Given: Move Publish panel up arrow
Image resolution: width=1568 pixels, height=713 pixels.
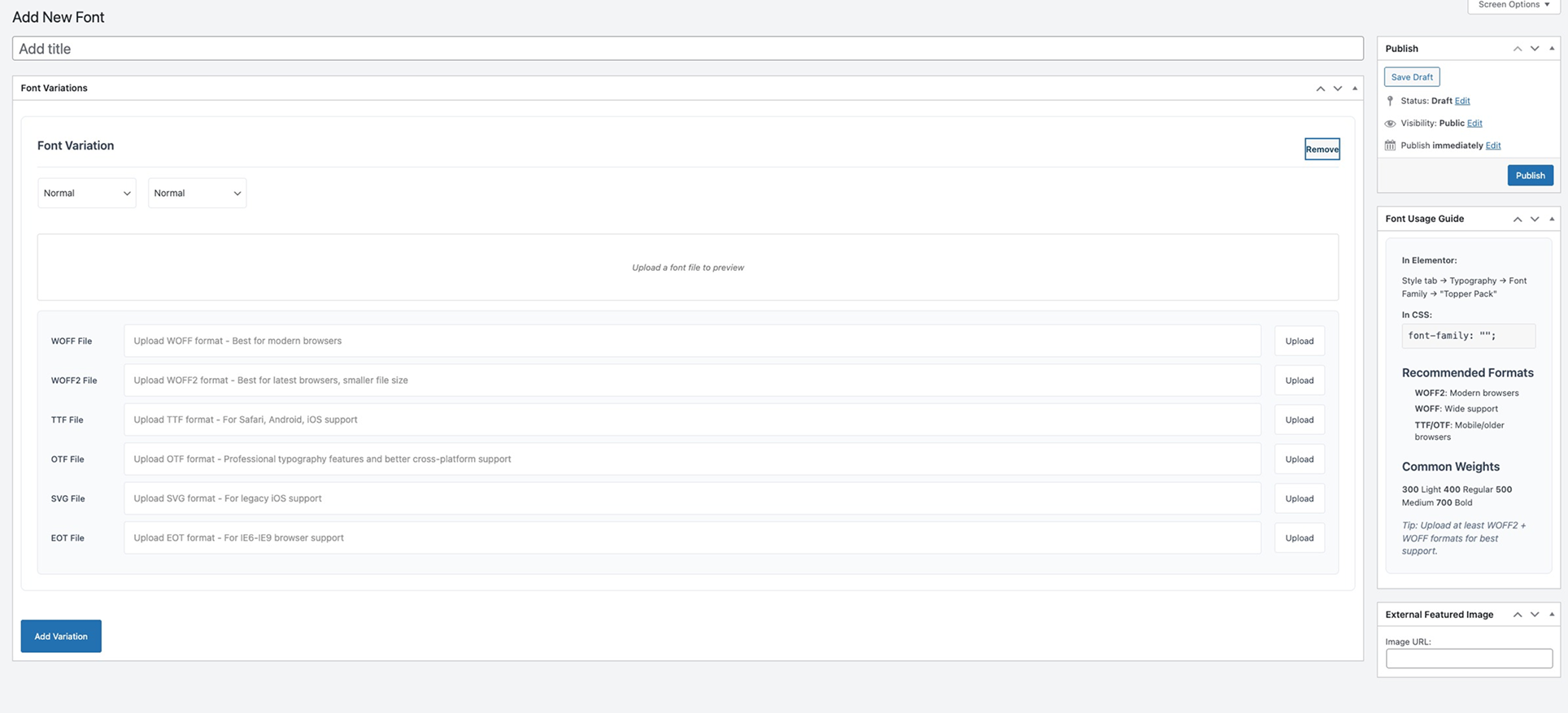Looking at the screenshot, I should [1517, 49].
